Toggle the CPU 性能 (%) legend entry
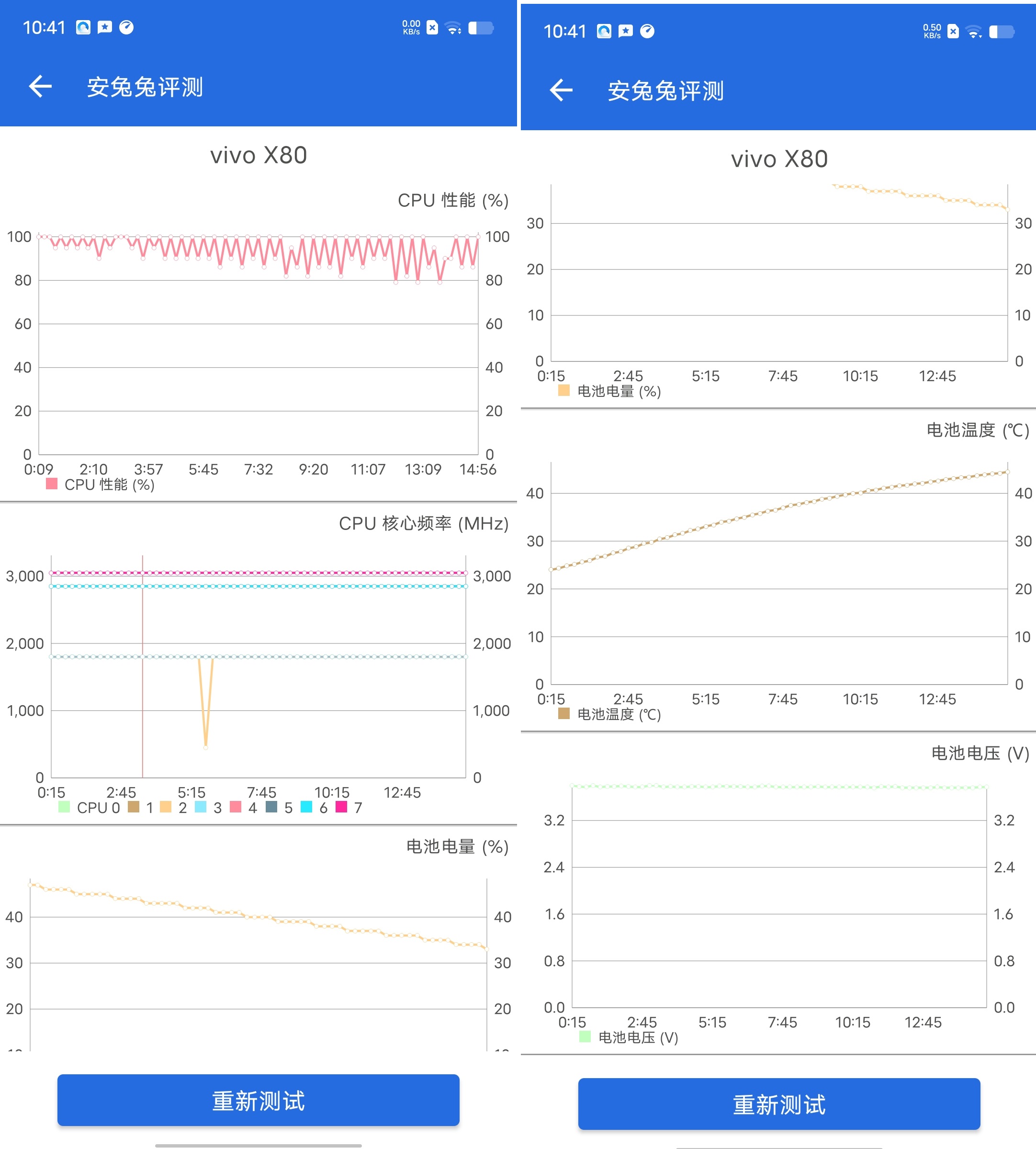1036x1149 pixels. click(100, 485)
